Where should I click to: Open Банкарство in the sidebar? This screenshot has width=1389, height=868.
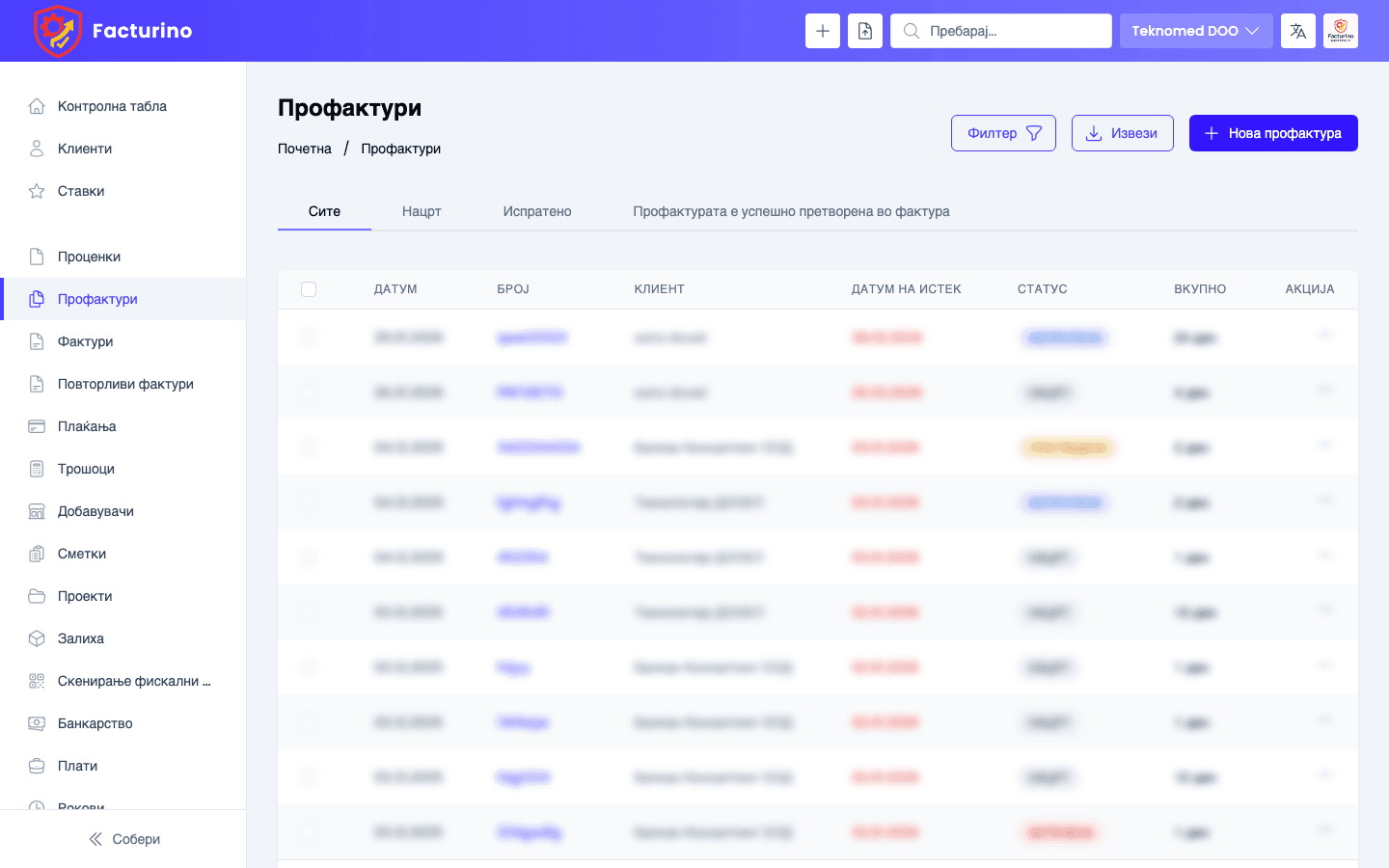coord(95,723)
